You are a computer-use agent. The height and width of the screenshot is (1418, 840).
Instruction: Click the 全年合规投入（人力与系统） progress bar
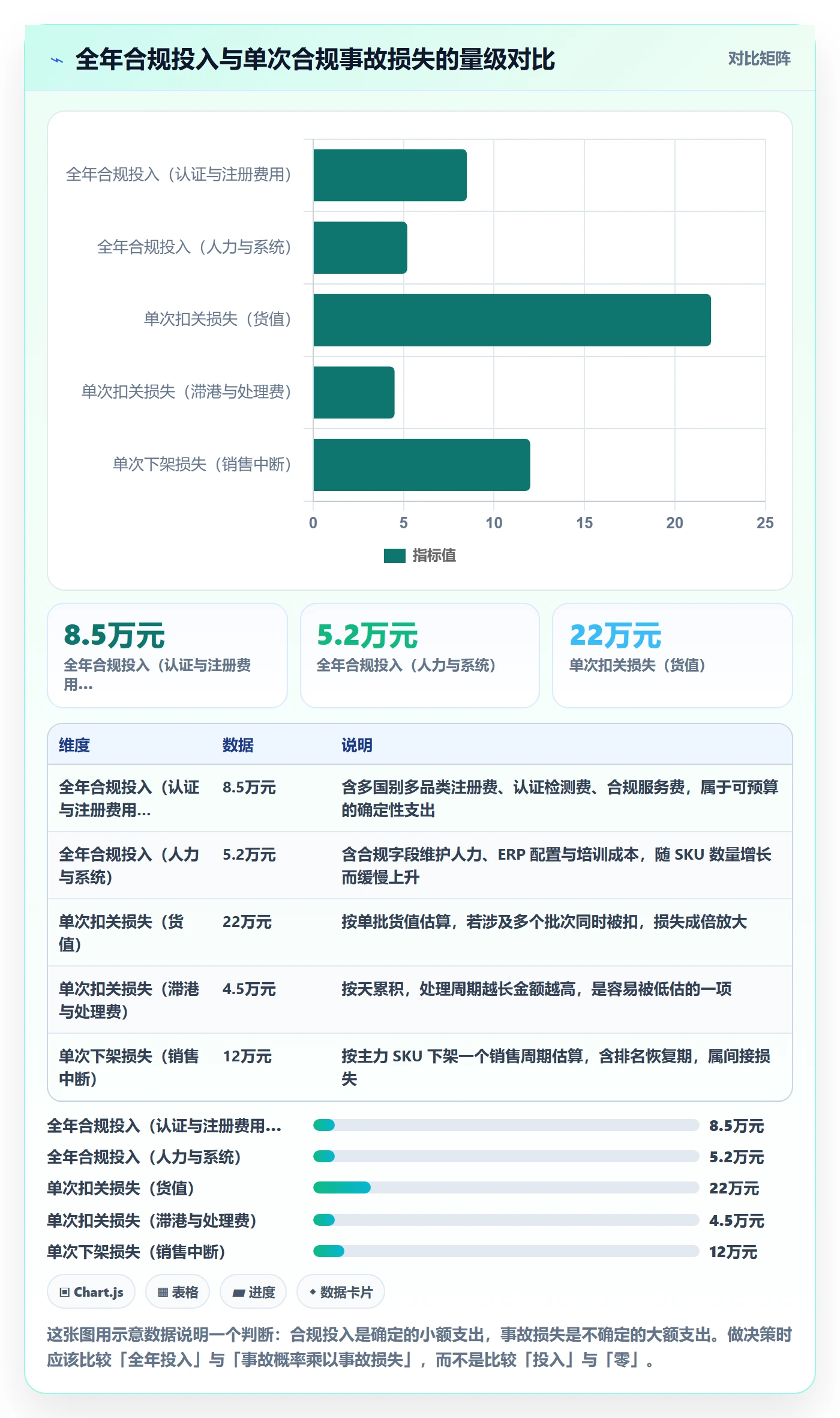click(506, 1156)
